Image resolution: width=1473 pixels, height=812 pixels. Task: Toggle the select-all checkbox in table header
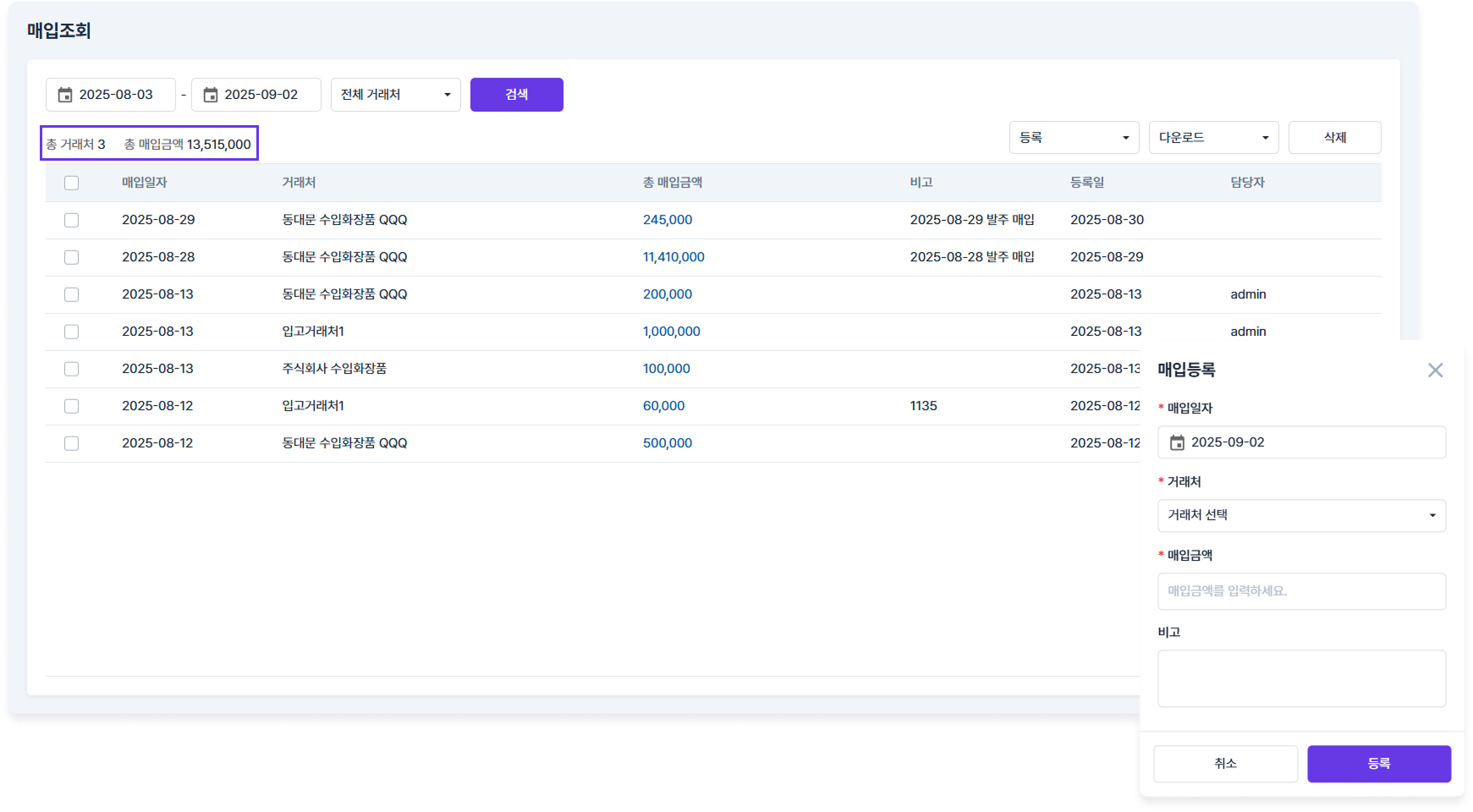point(72,183)
